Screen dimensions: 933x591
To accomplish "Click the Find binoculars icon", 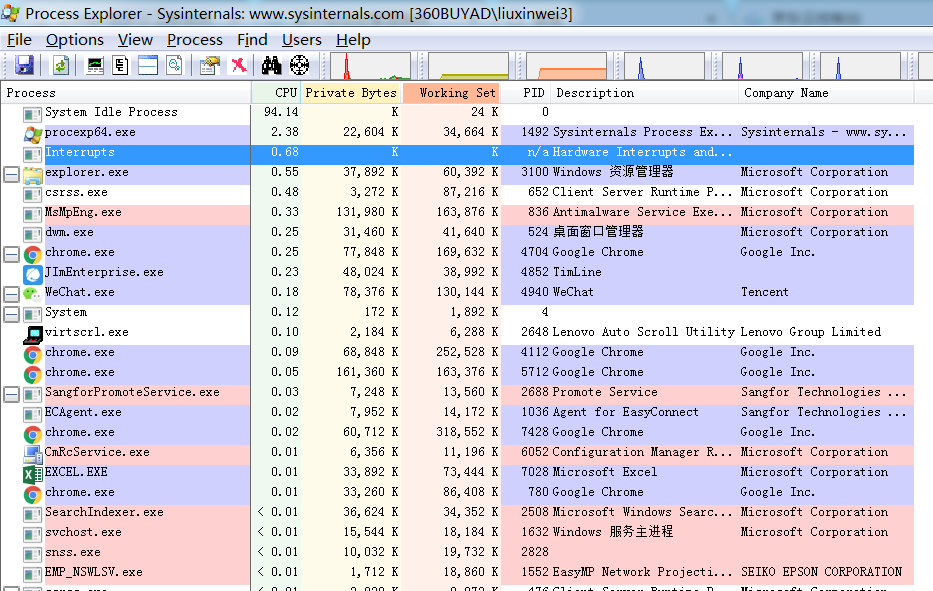I will pos(271,65).
